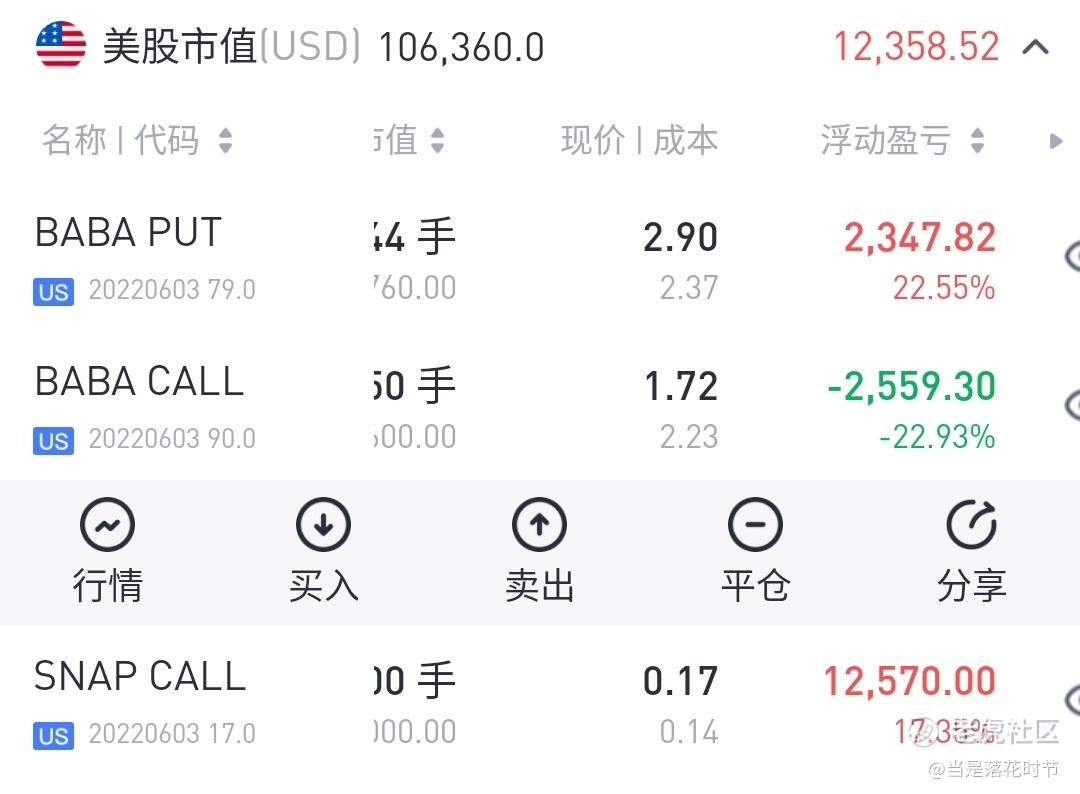Click the US flag icon

tap(61, 45)
